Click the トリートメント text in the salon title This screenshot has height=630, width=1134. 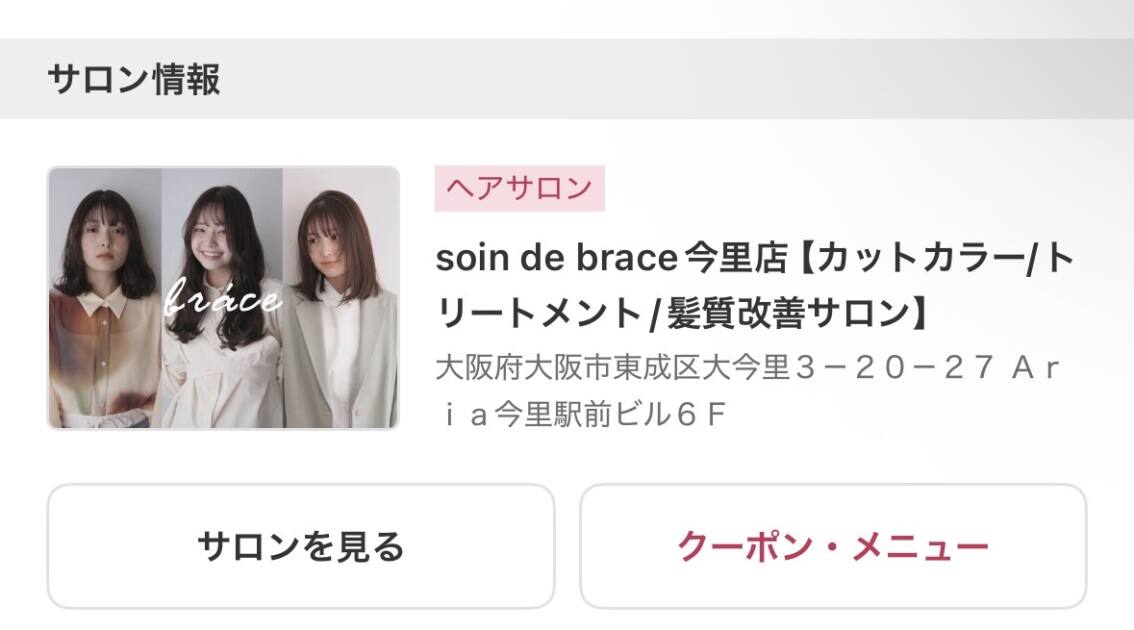540,313
